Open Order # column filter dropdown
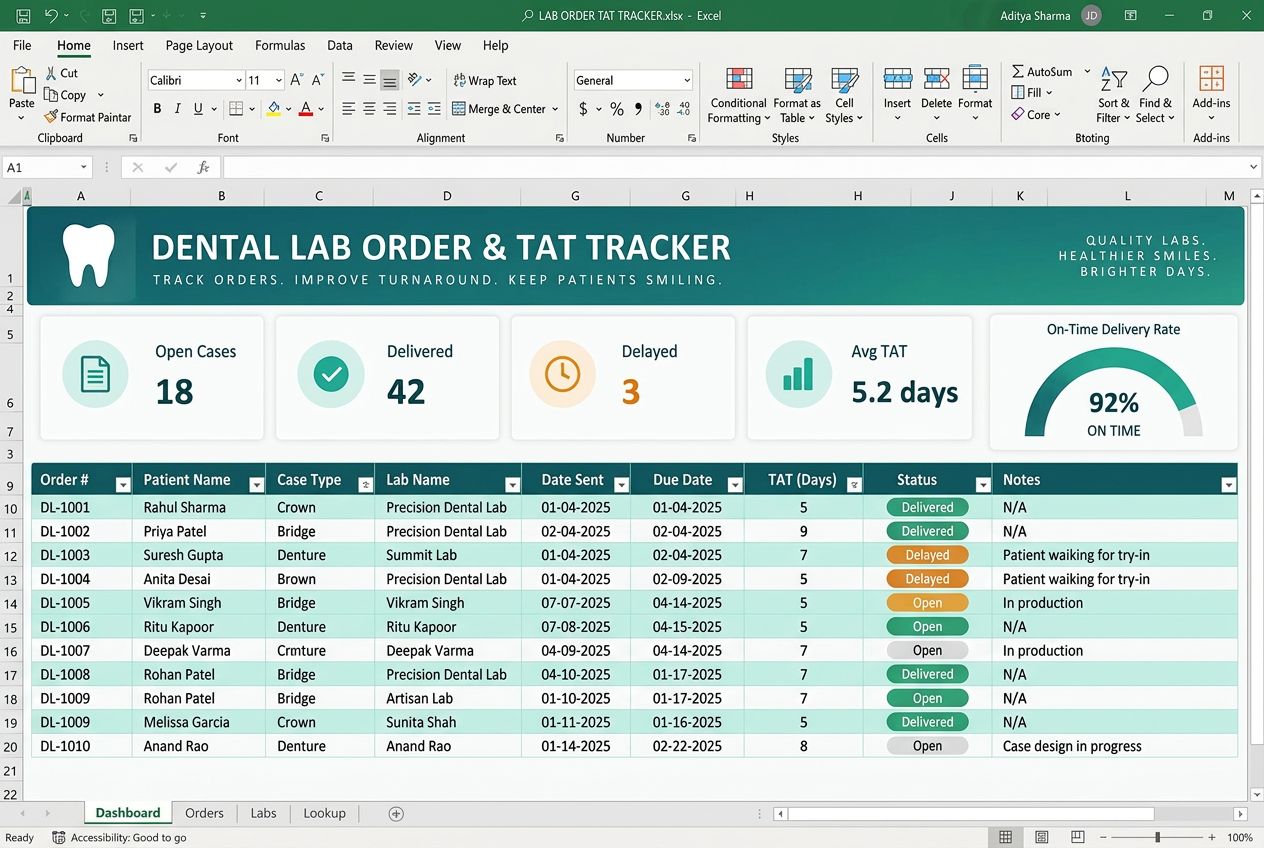 click(x=123, y=485)
